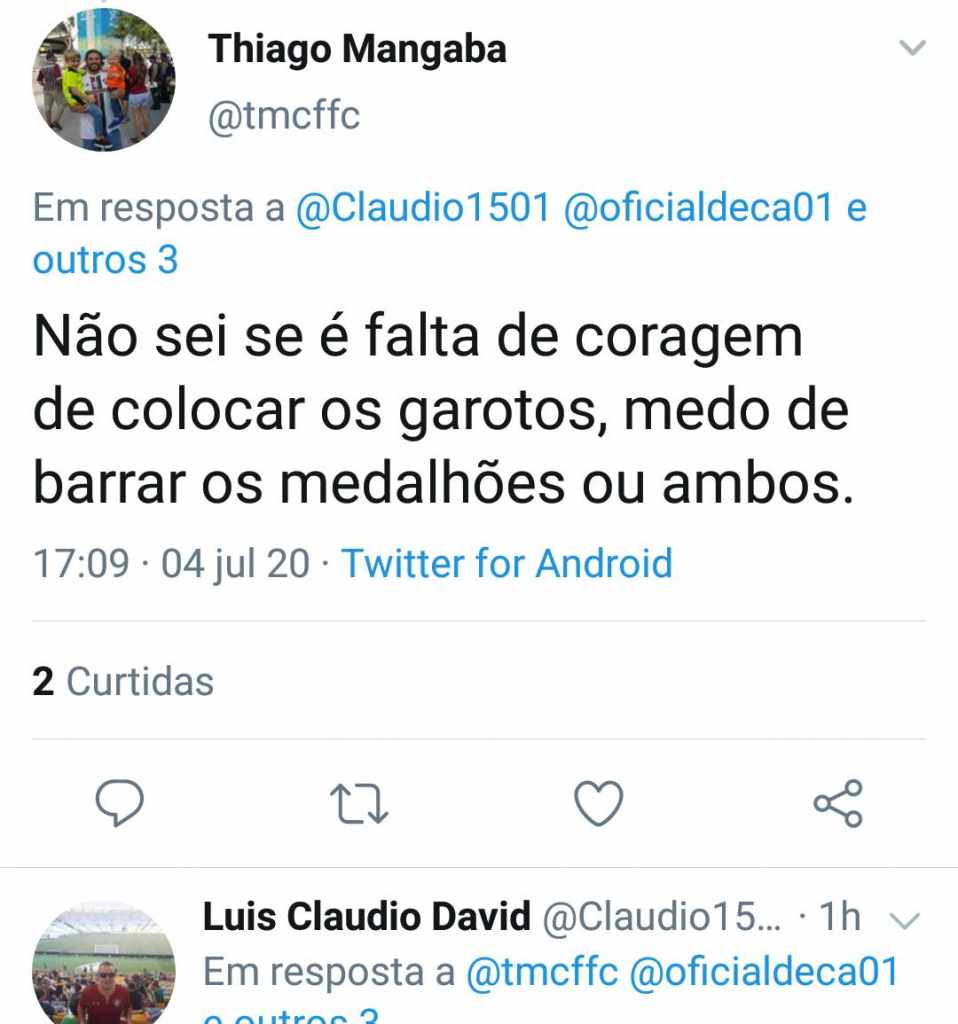
Task: Open the Thiago Mangaba display name
Action: click(x=357, y=50)
